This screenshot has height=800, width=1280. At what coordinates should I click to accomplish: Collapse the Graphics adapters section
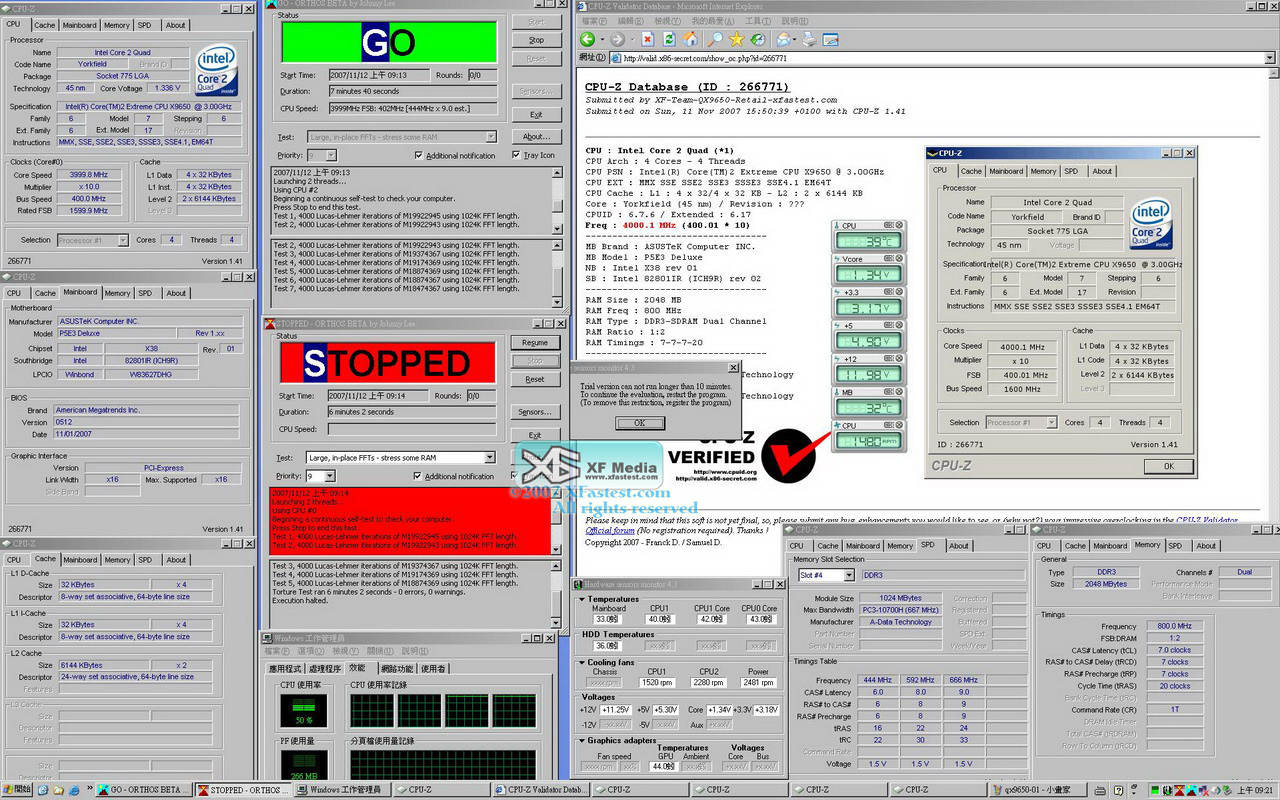click(x=583, y=741)
